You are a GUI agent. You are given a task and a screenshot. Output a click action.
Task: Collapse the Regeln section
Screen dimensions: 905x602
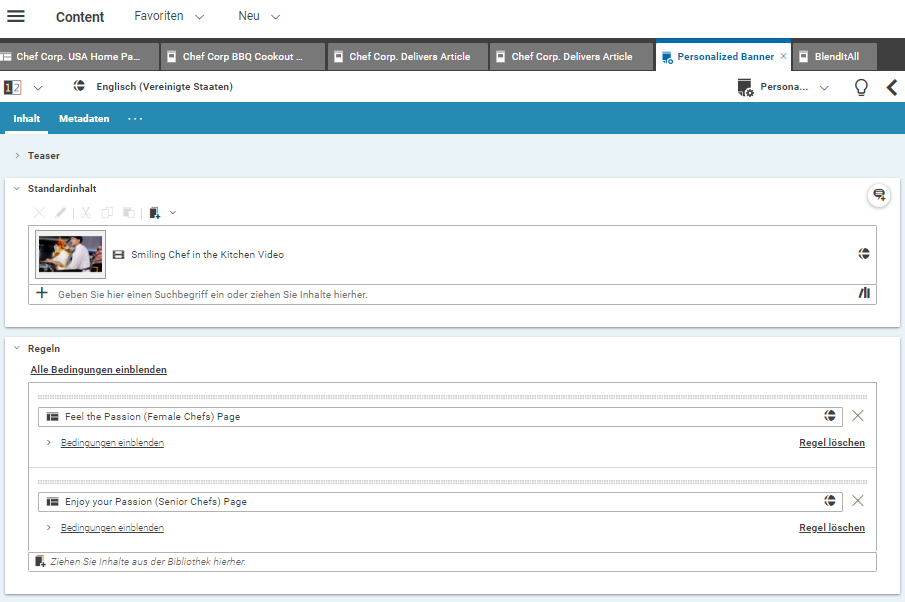[x=18, y=349]
